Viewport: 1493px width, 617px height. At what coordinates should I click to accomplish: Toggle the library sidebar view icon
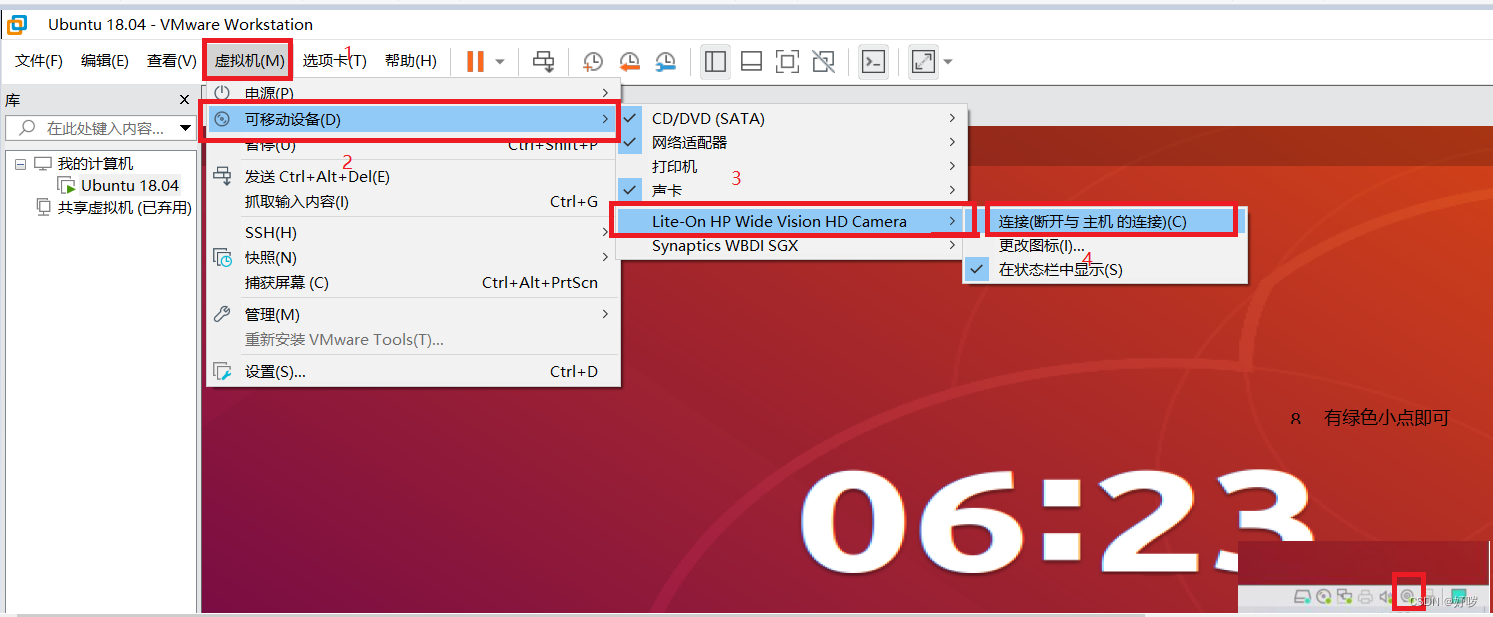tap(715, 62)
